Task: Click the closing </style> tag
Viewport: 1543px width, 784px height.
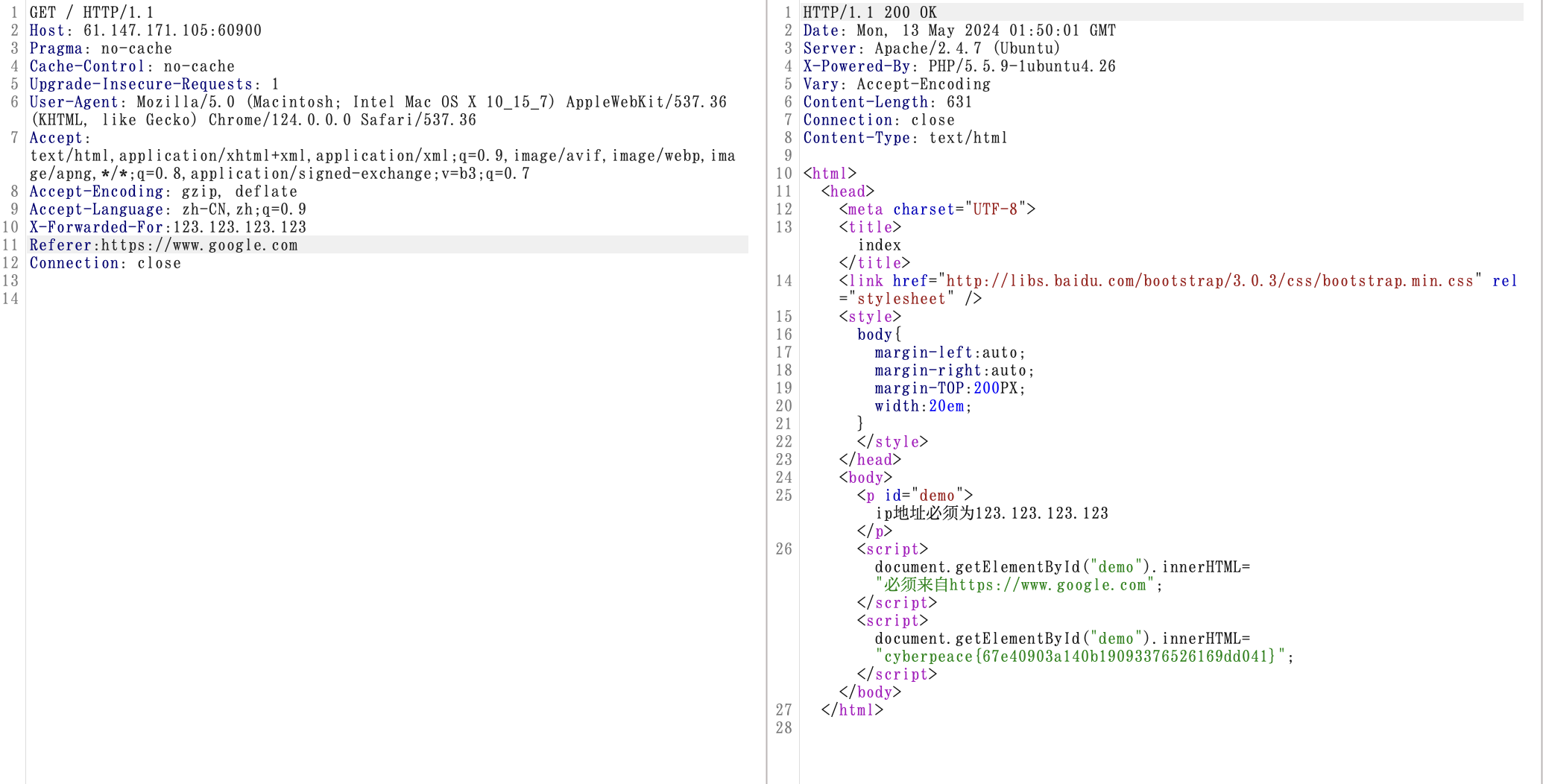Action: point(892,442)
